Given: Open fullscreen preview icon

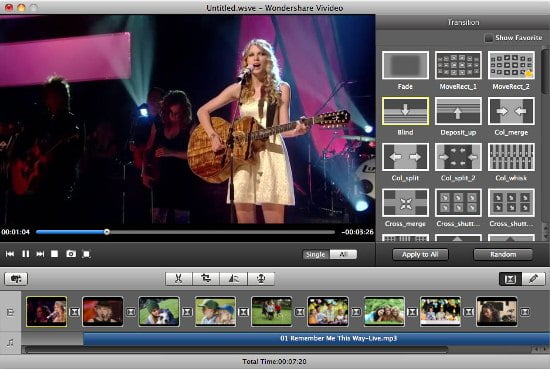Looking at the screenshot, I should pyautogui.click(x=86, y=254).
